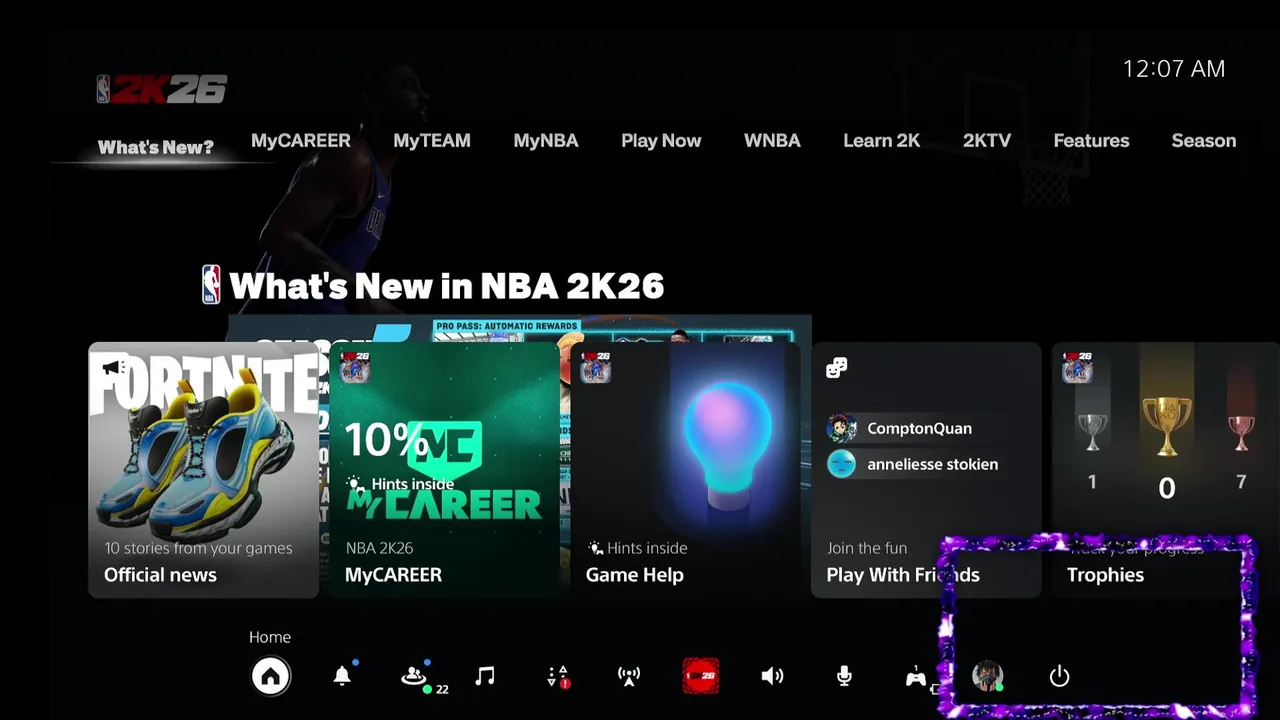Open the Game Help card

[x=685, y=470]
